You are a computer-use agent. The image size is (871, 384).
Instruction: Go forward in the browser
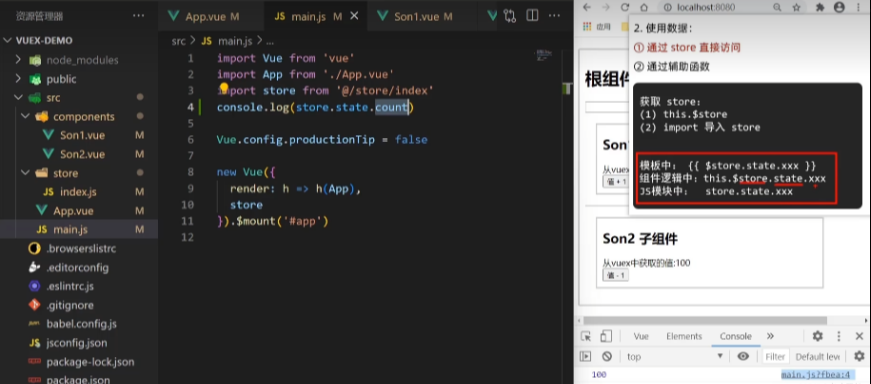[x=606, y=7]
